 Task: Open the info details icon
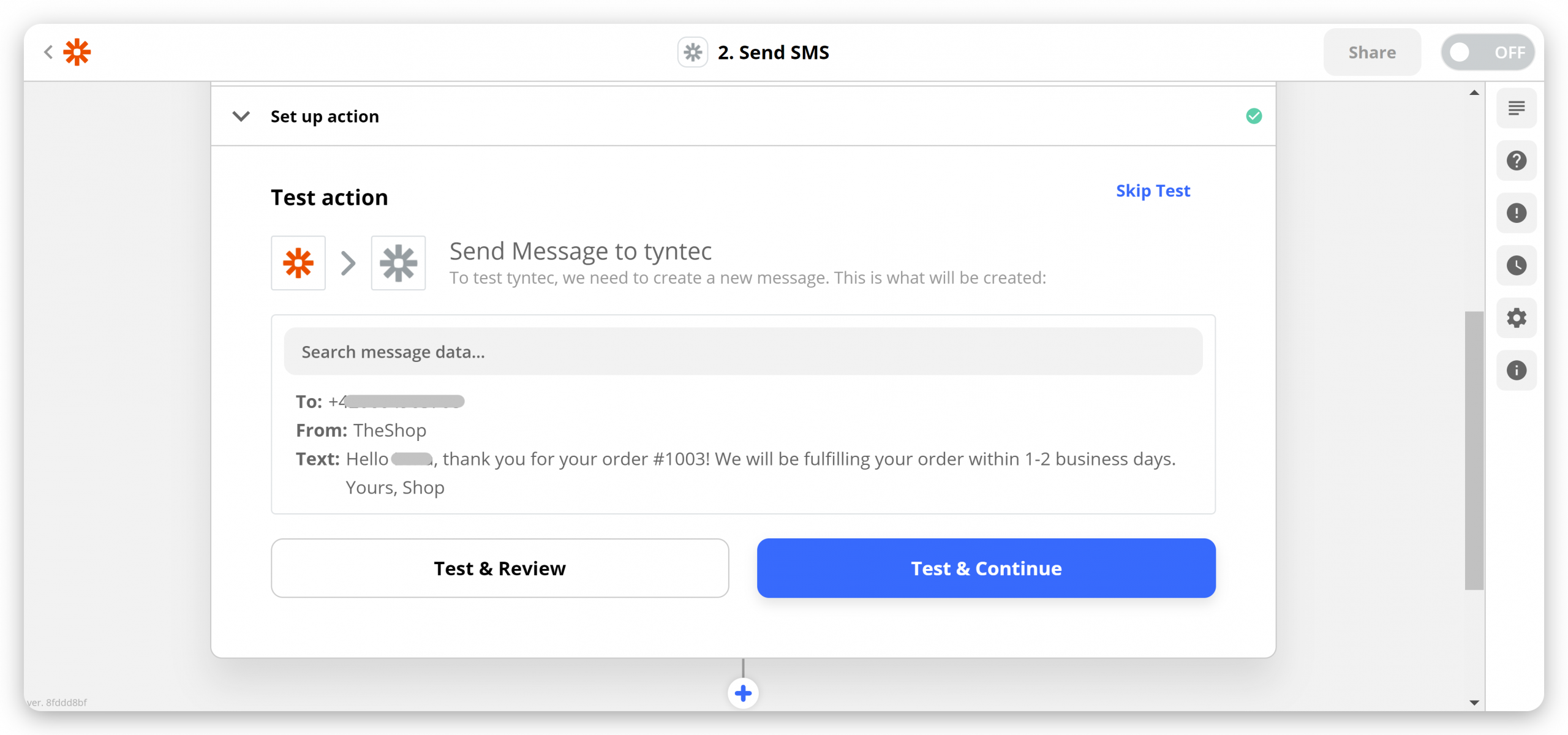(x=1517, y=370)
